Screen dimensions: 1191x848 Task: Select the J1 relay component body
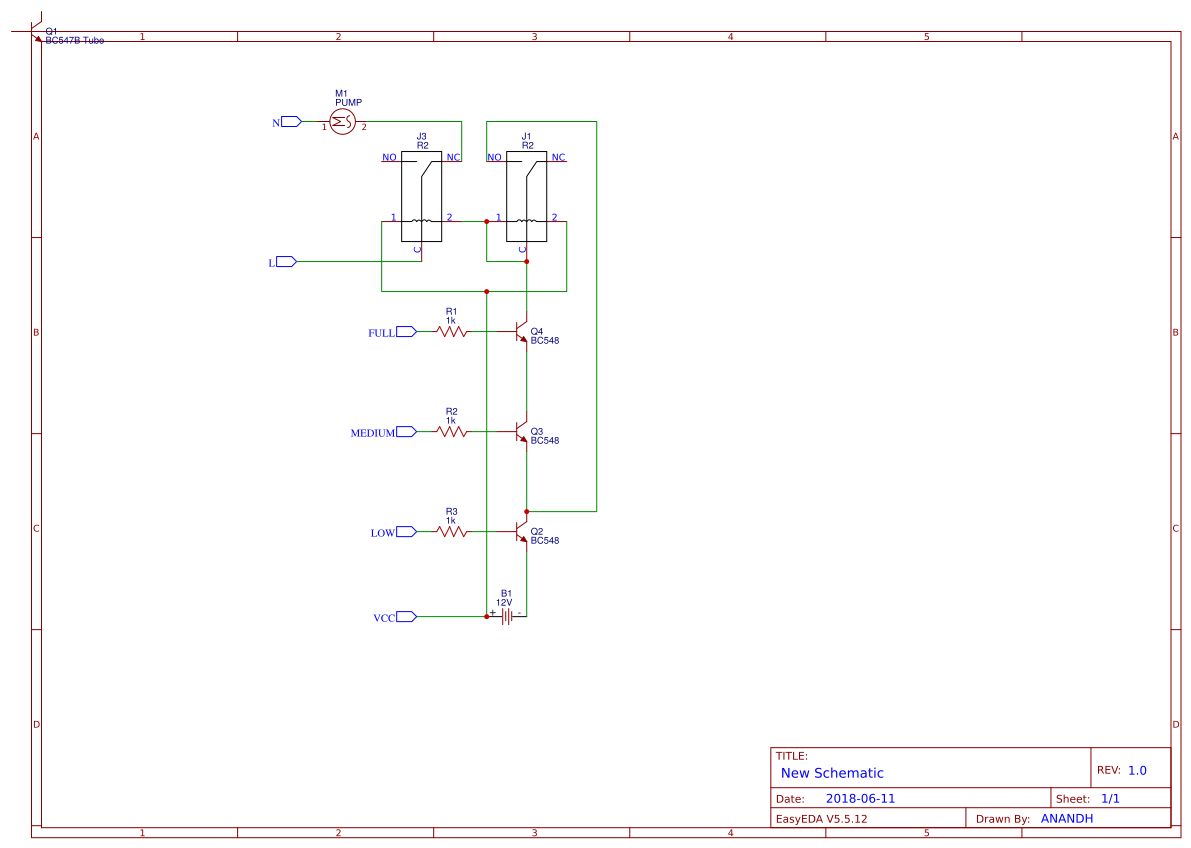pyautogui.click(x=526, y=196)
